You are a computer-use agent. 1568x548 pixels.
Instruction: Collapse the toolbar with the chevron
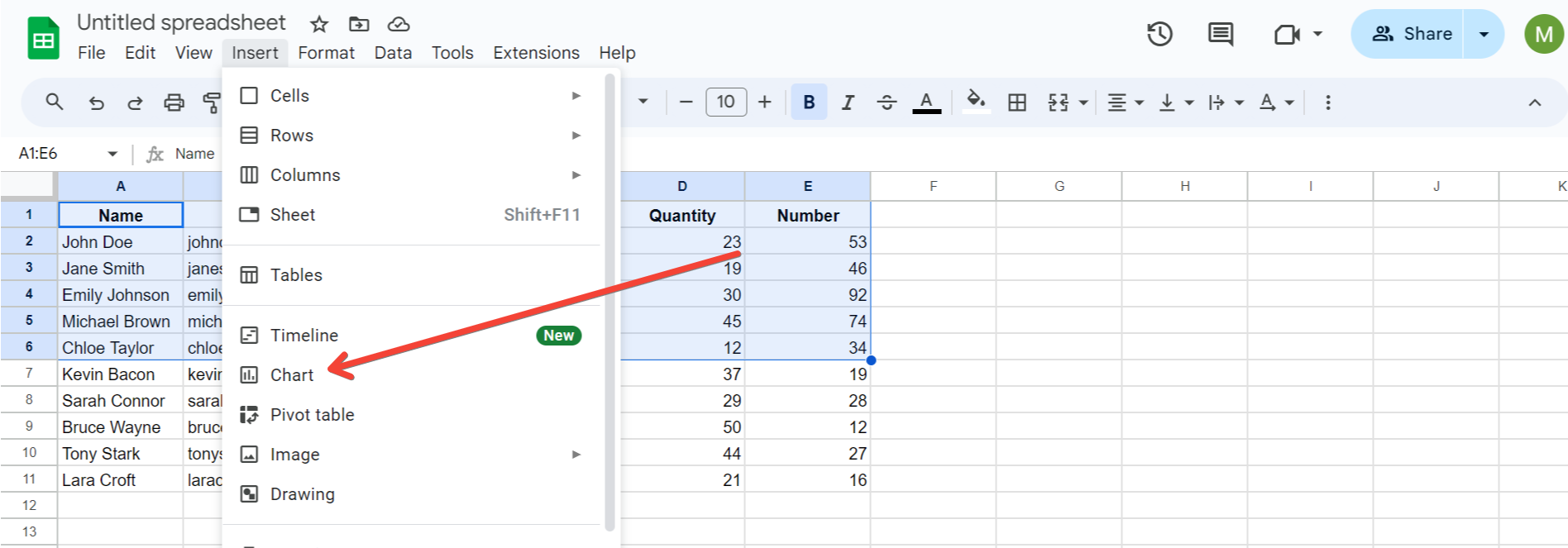click(x=1535, y=102)
